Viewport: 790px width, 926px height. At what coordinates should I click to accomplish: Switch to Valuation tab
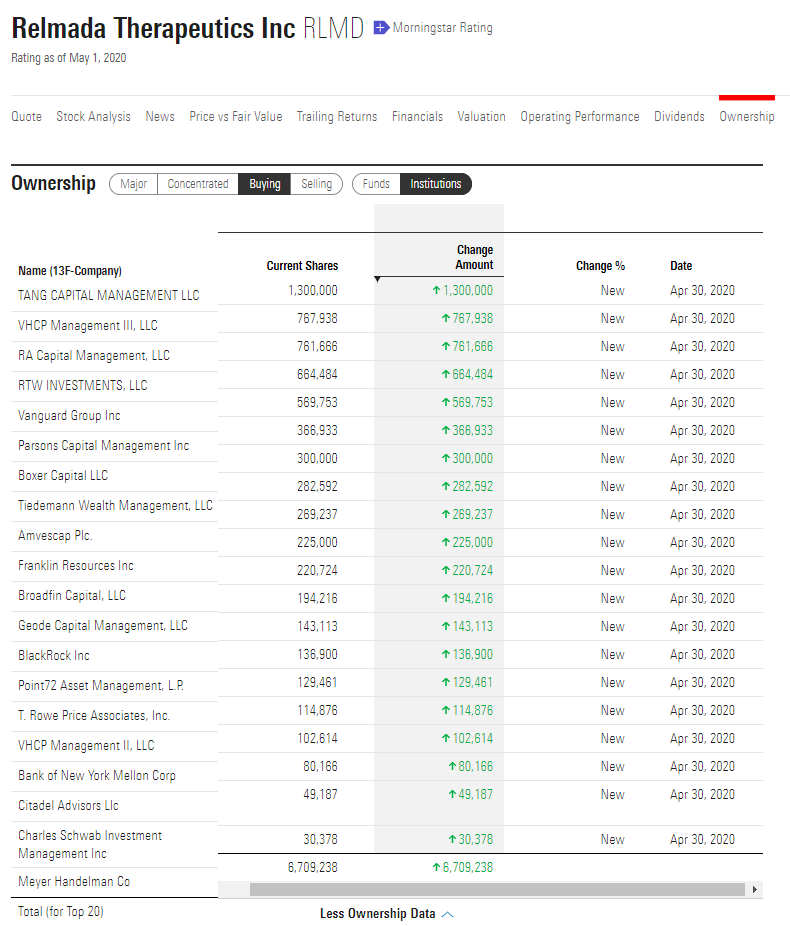pyautogui.click(x=481, y=116)
